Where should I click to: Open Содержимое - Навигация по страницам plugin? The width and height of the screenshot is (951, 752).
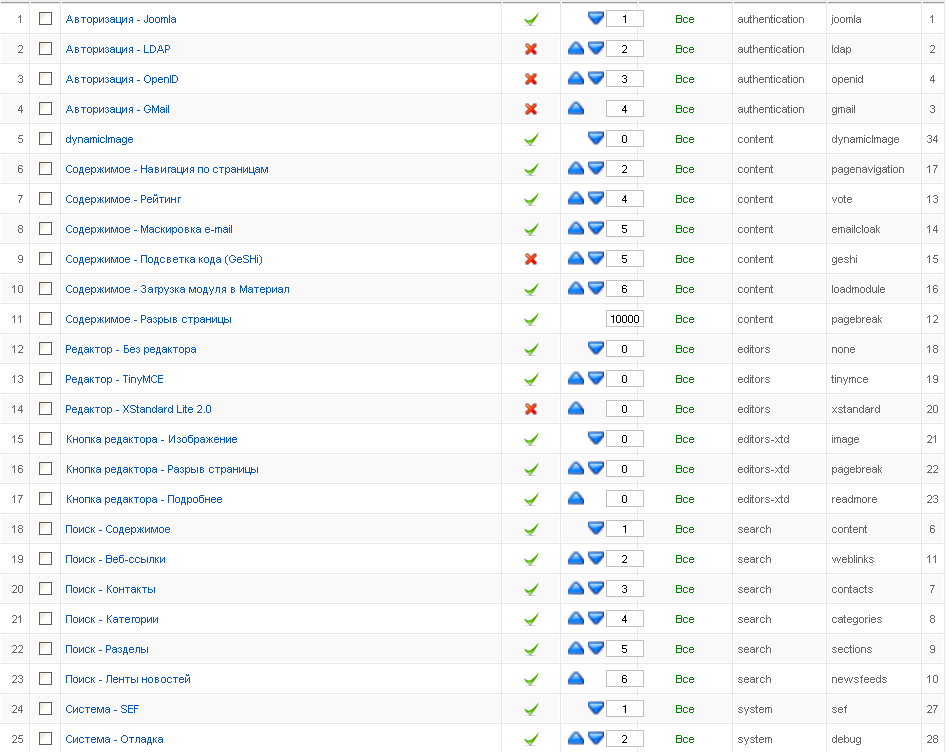click(x=167, y=169)
